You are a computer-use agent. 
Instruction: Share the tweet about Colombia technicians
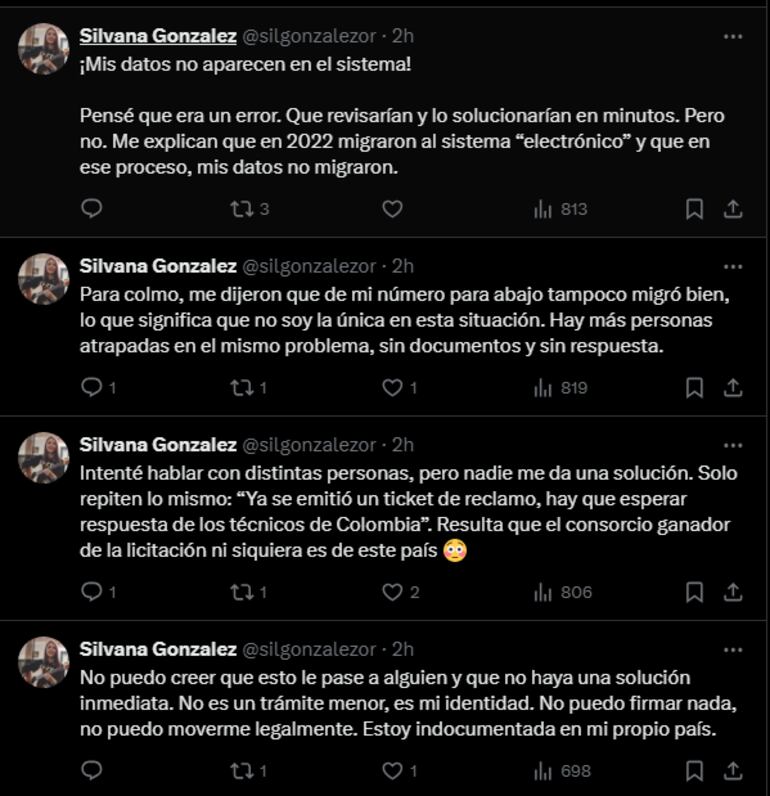732,592
